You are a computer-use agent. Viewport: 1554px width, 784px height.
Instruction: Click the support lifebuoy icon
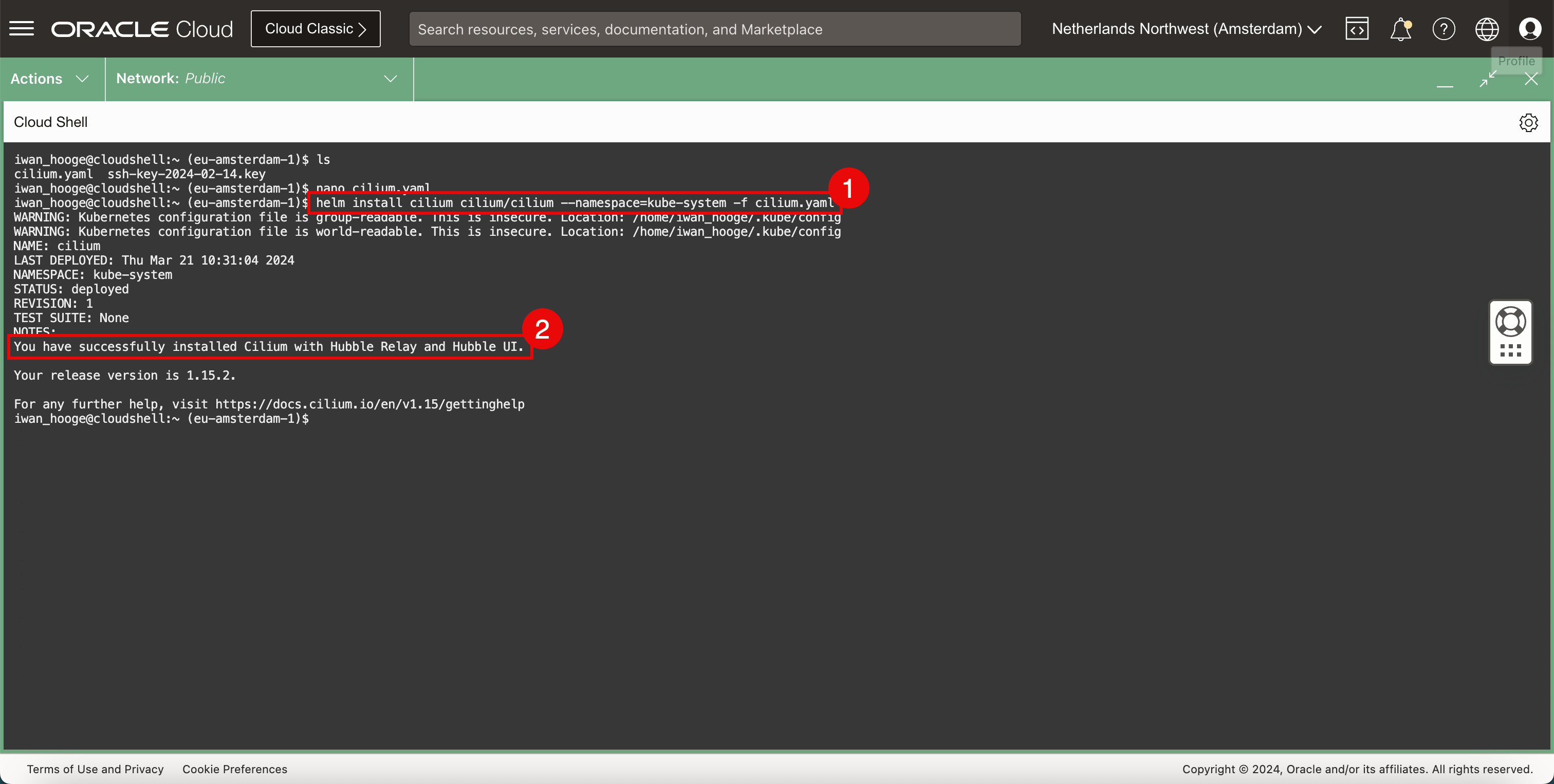point(1510,322)
